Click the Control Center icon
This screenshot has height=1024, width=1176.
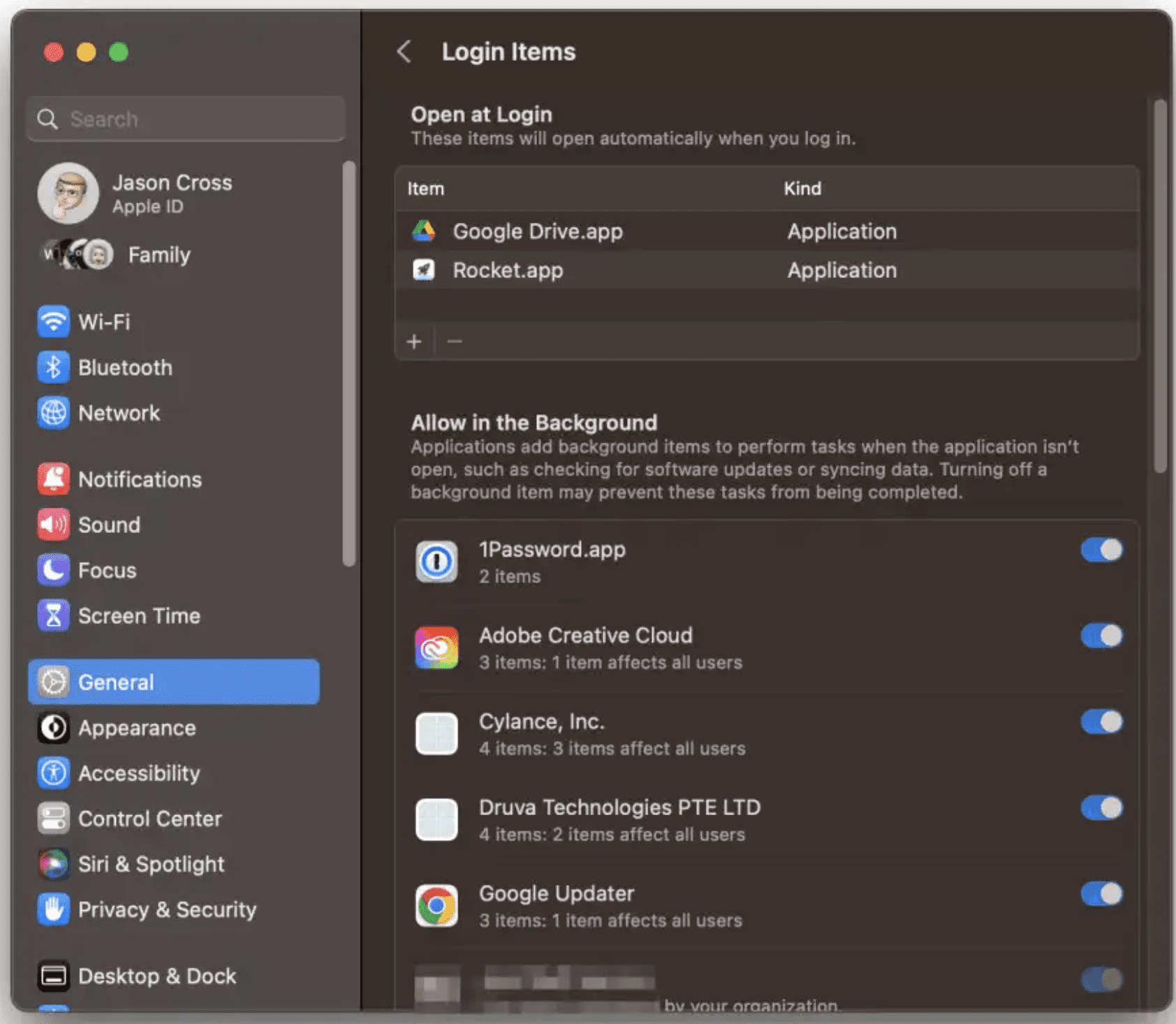click(53, 819)
